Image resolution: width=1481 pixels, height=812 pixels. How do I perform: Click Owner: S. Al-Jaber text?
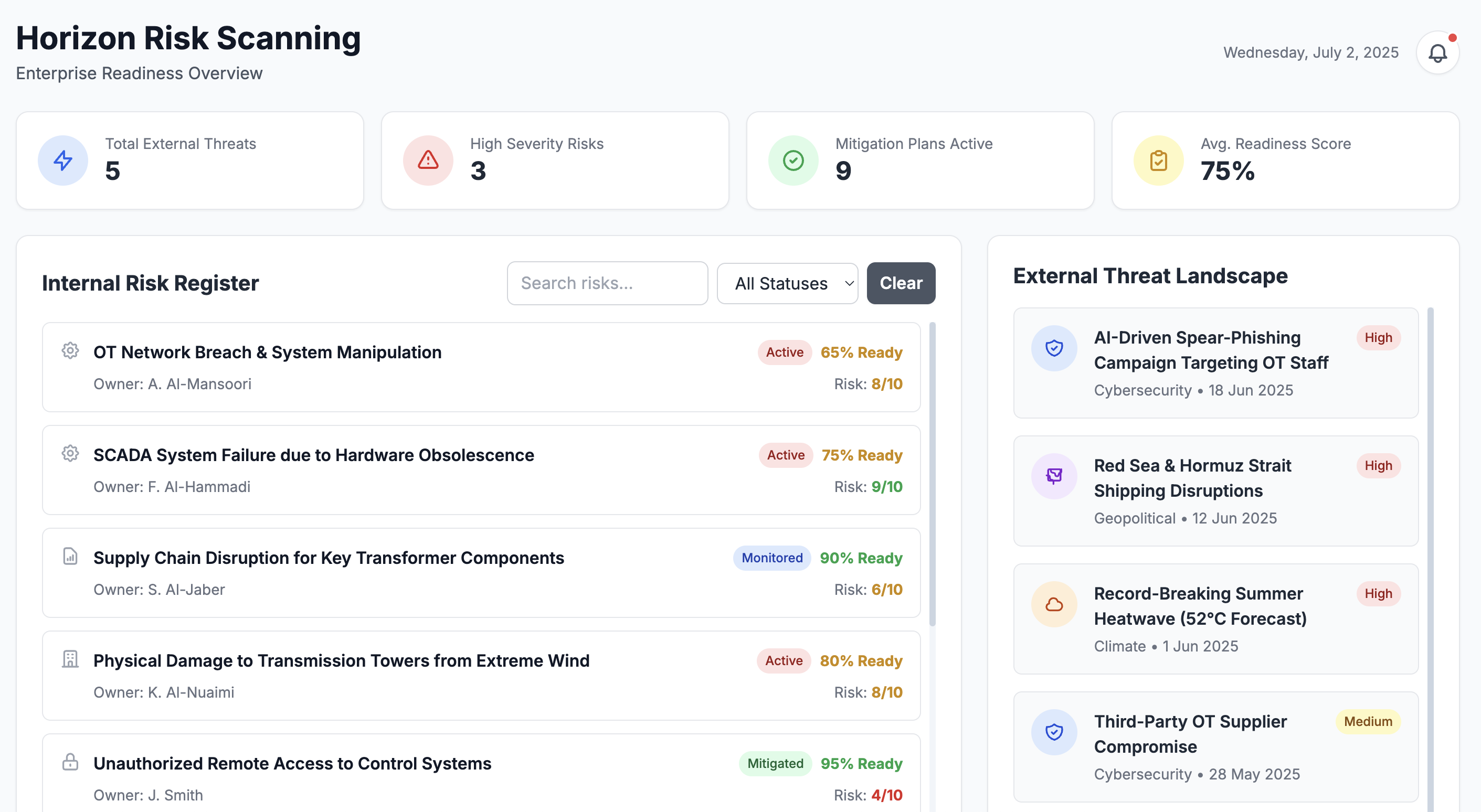point(159,590)
